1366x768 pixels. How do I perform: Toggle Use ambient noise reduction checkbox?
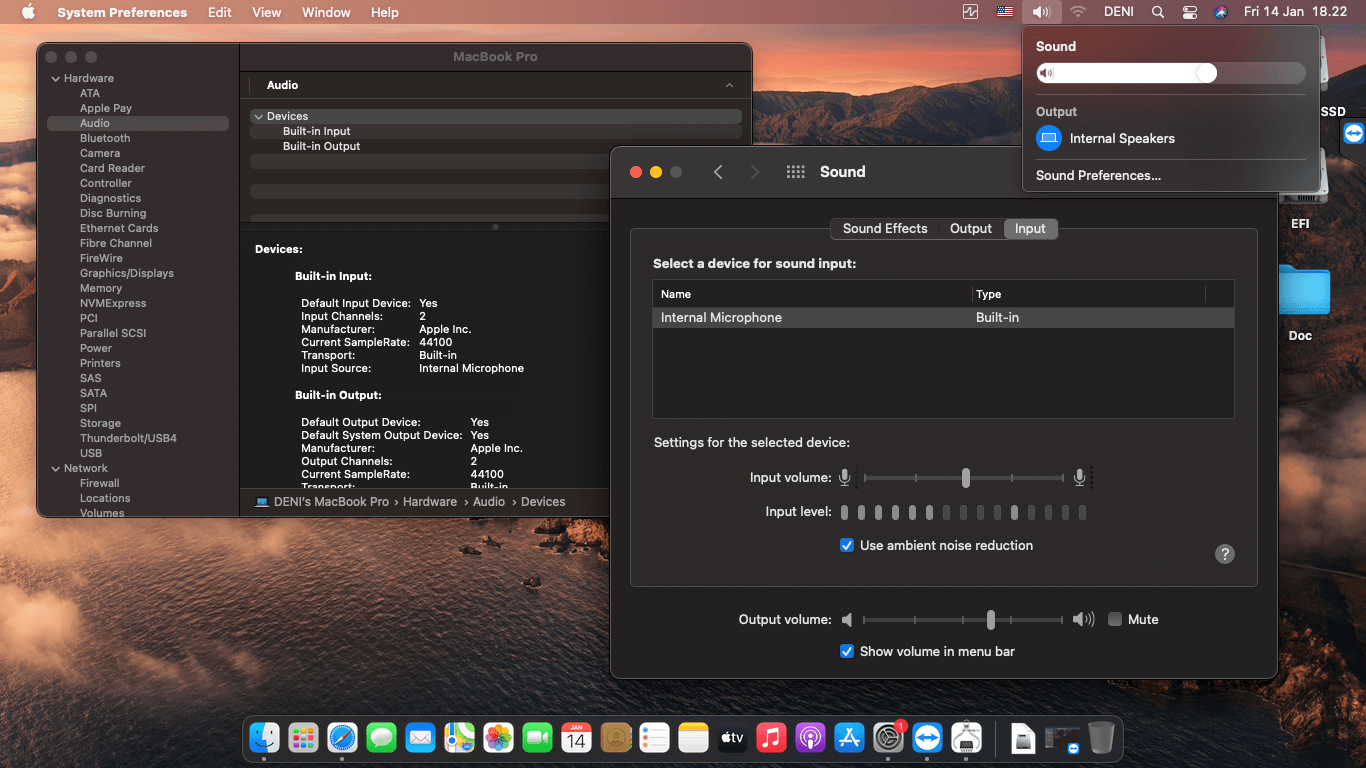[847, 546]
